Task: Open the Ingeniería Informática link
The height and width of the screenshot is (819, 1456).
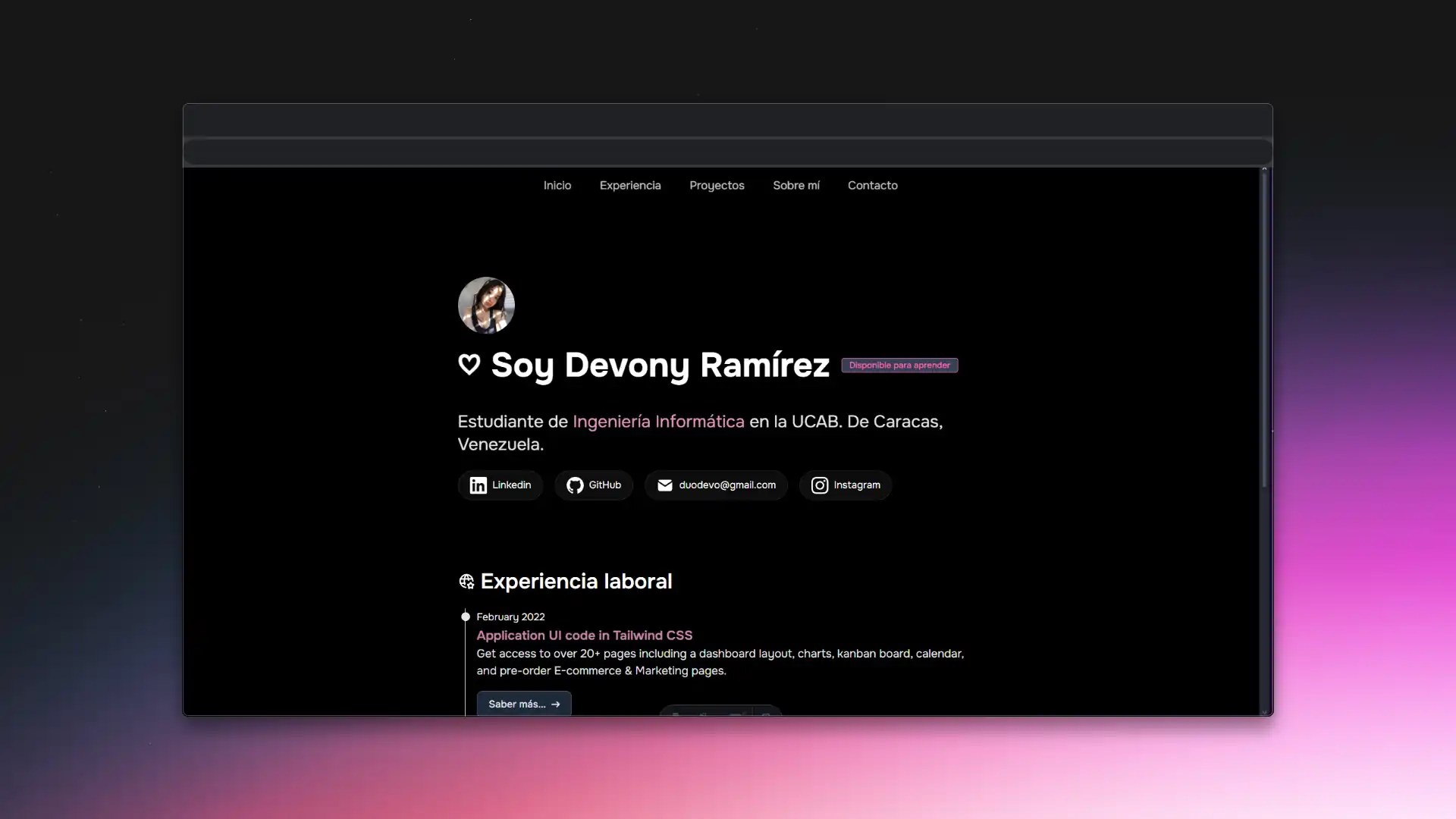Action: tap(658, 422)
